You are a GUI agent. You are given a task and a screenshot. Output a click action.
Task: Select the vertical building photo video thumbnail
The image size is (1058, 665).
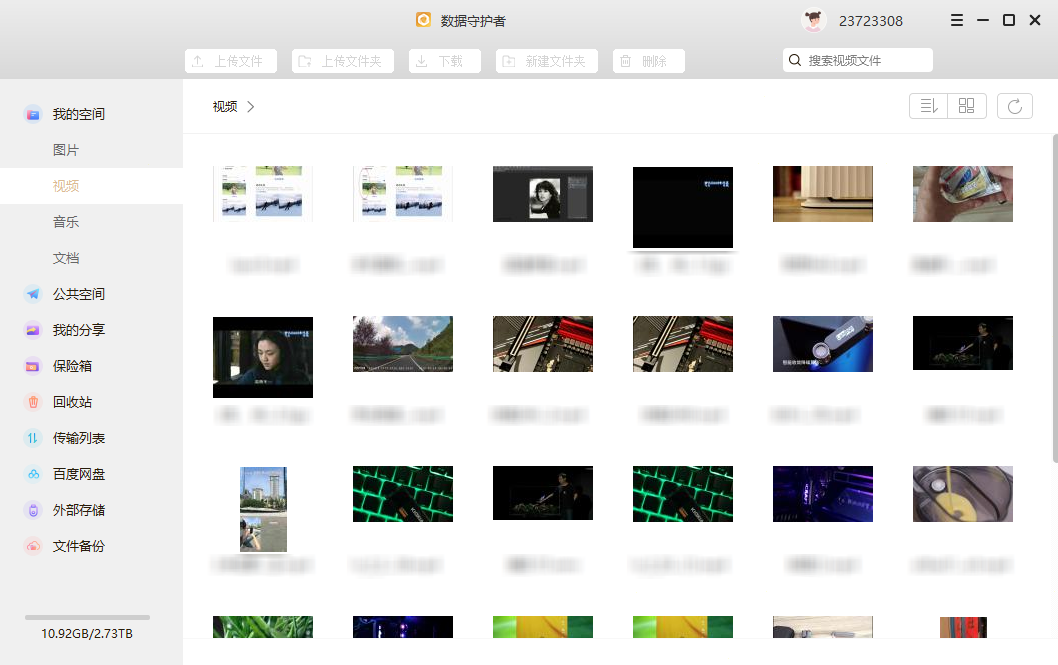tap(263, 509)
